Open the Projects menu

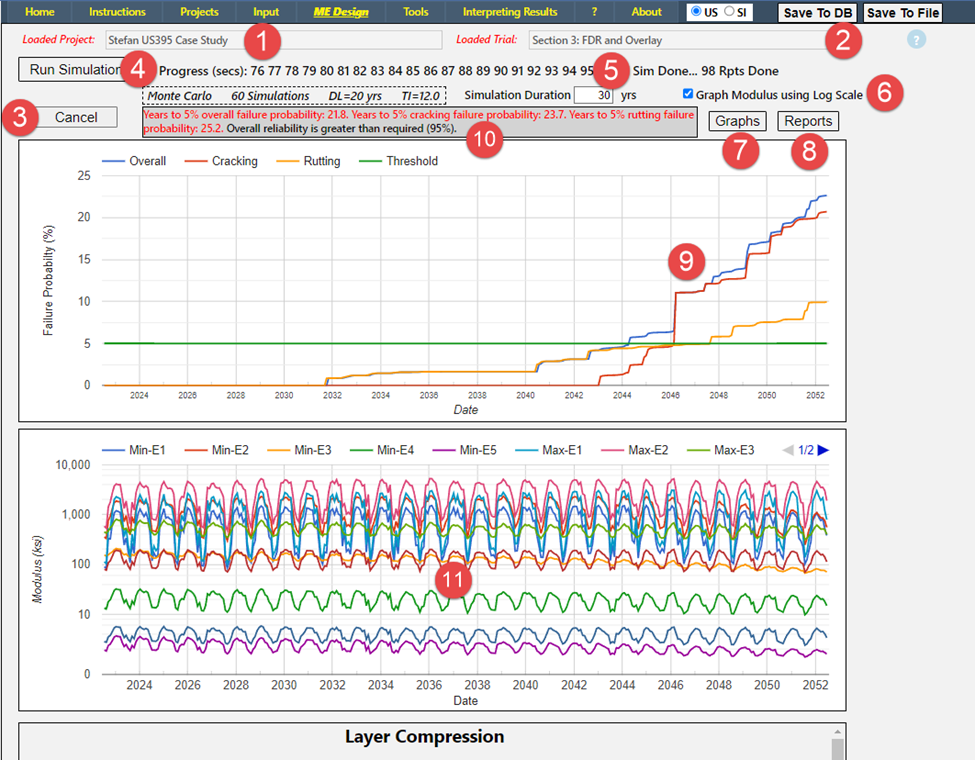pyautogui.click(x=199, y=12)
